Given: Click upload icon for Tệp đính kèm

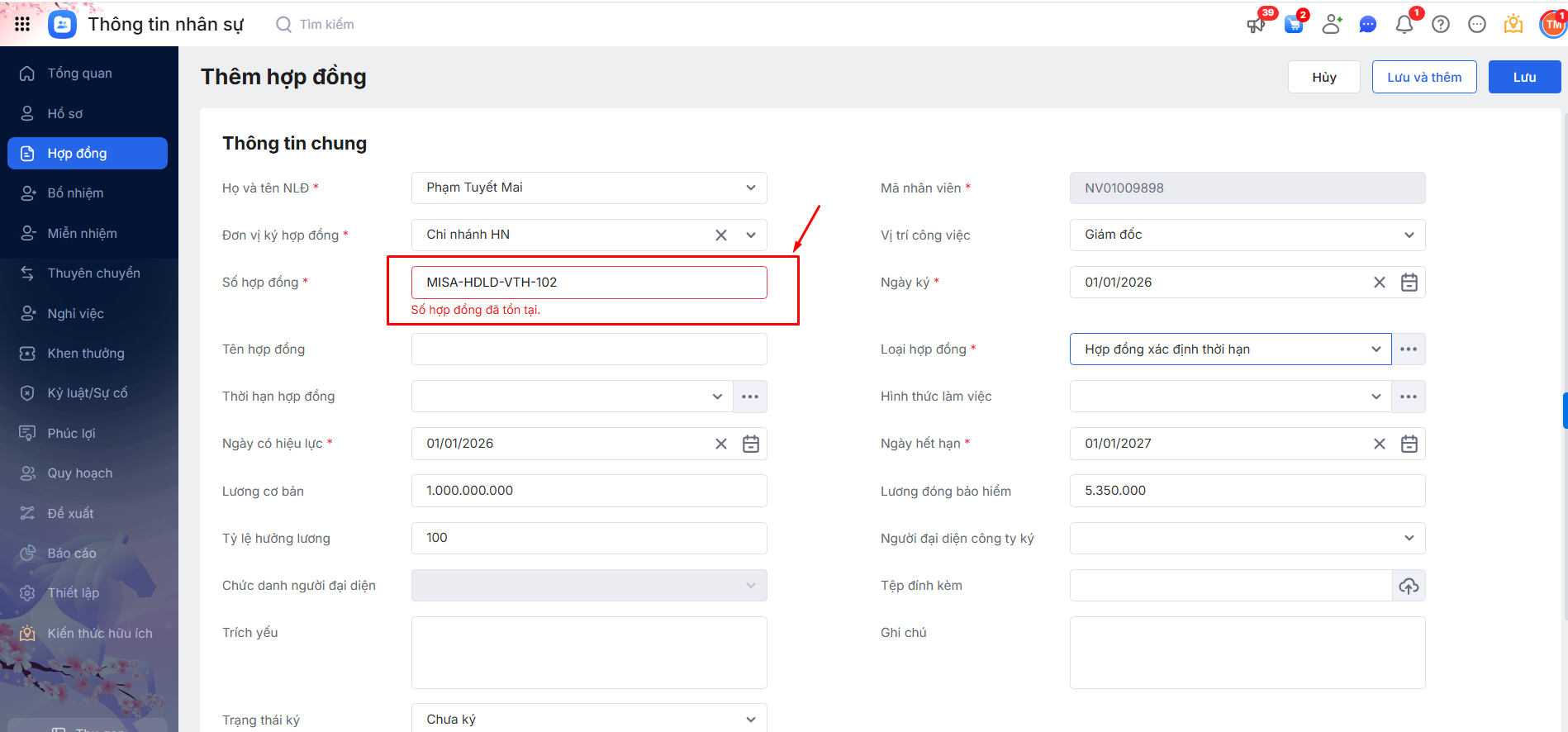Looking at the screenshot, I should pyautogui.click(x=1409, y=586).
